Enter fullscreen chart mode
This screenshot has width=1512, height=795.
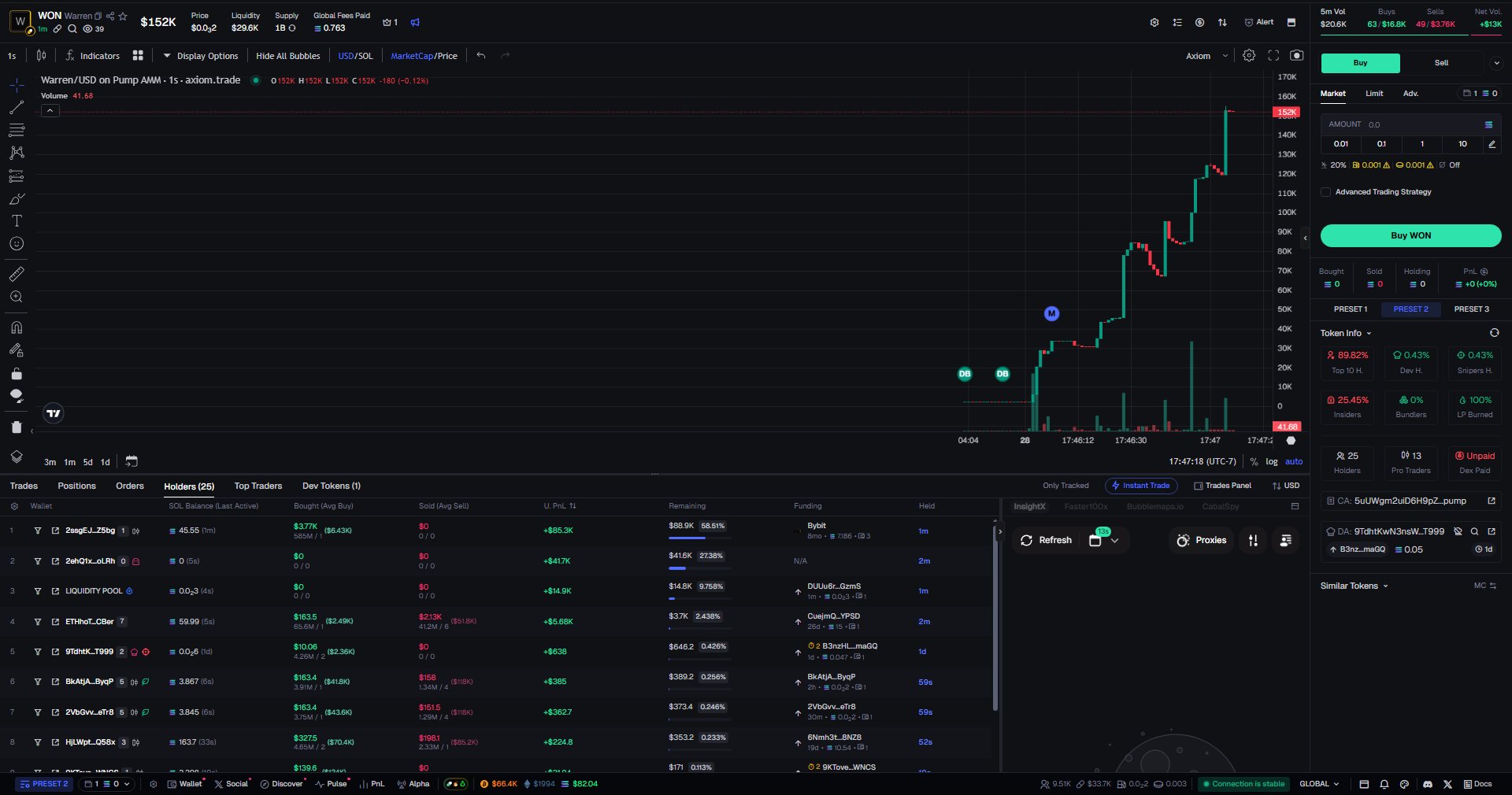pos(1273,56)
